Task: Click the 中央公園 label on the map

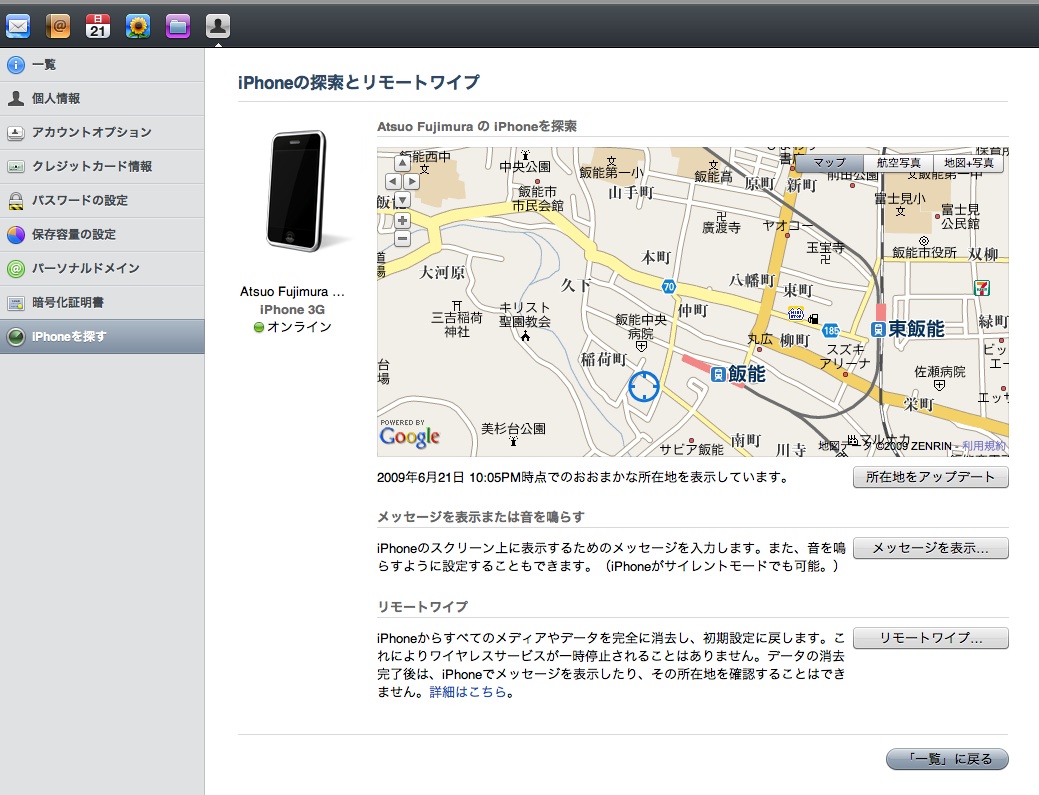Action: coord(525,166)
